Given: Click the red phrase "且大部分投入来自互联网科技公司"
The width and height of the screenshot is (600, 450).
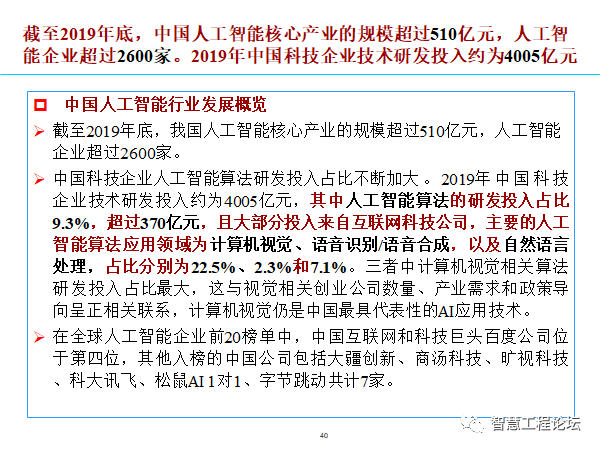Looking at the screenshot, I should (x=342, y=223).
